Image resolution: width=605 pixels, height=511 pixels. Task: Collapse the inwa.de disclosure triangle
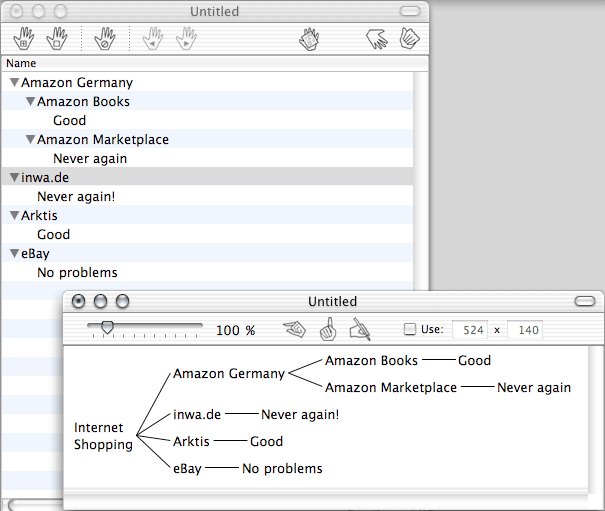tap(15, 177)
